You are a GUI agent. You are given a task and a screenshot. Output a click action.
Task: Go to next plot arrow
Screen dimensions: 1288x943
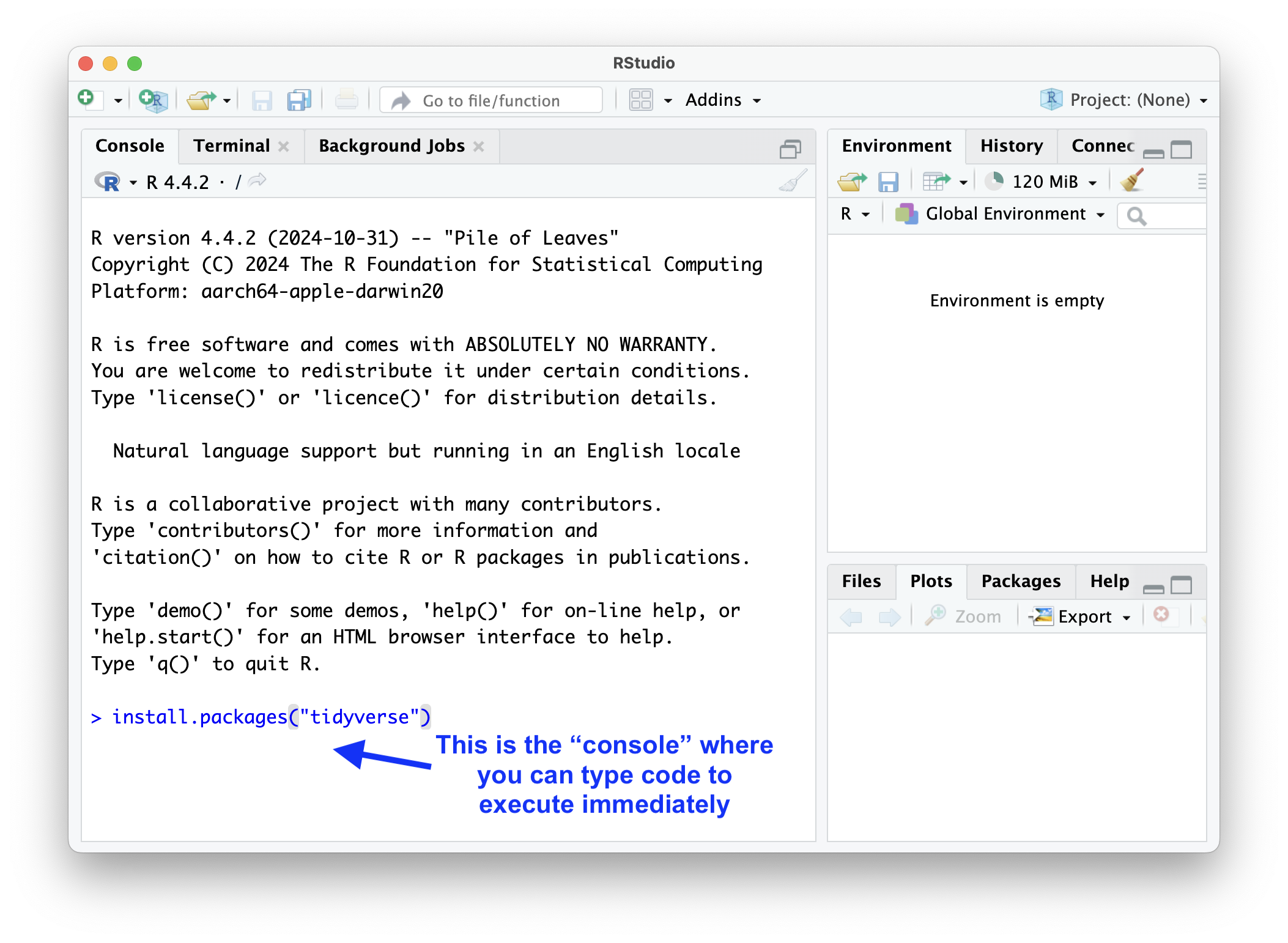click(889, 617)
